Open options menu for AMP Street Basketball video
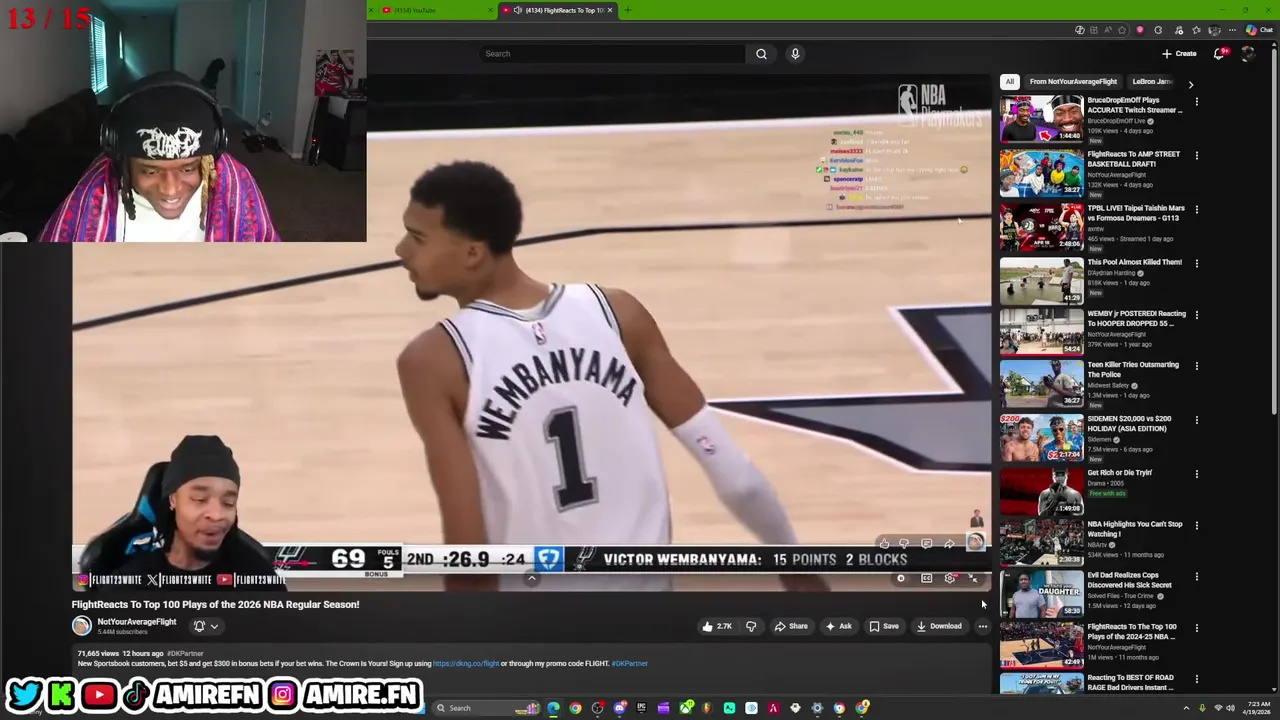 pos(1196,155)
